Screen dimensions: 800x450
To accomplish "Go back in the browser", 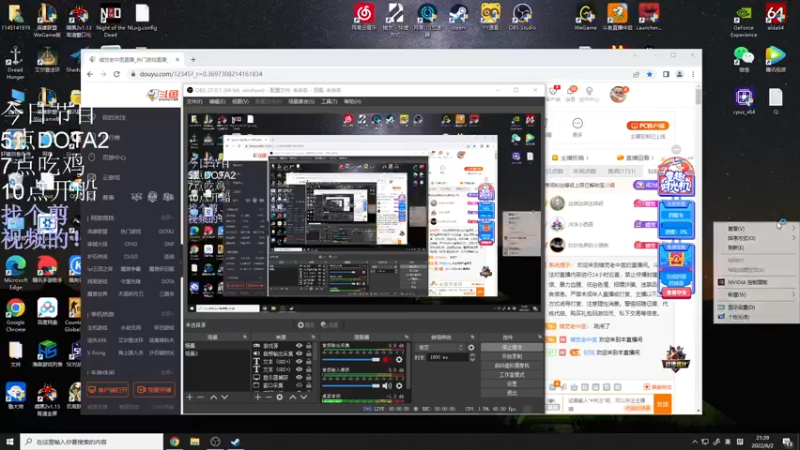I will click(90, 74).
